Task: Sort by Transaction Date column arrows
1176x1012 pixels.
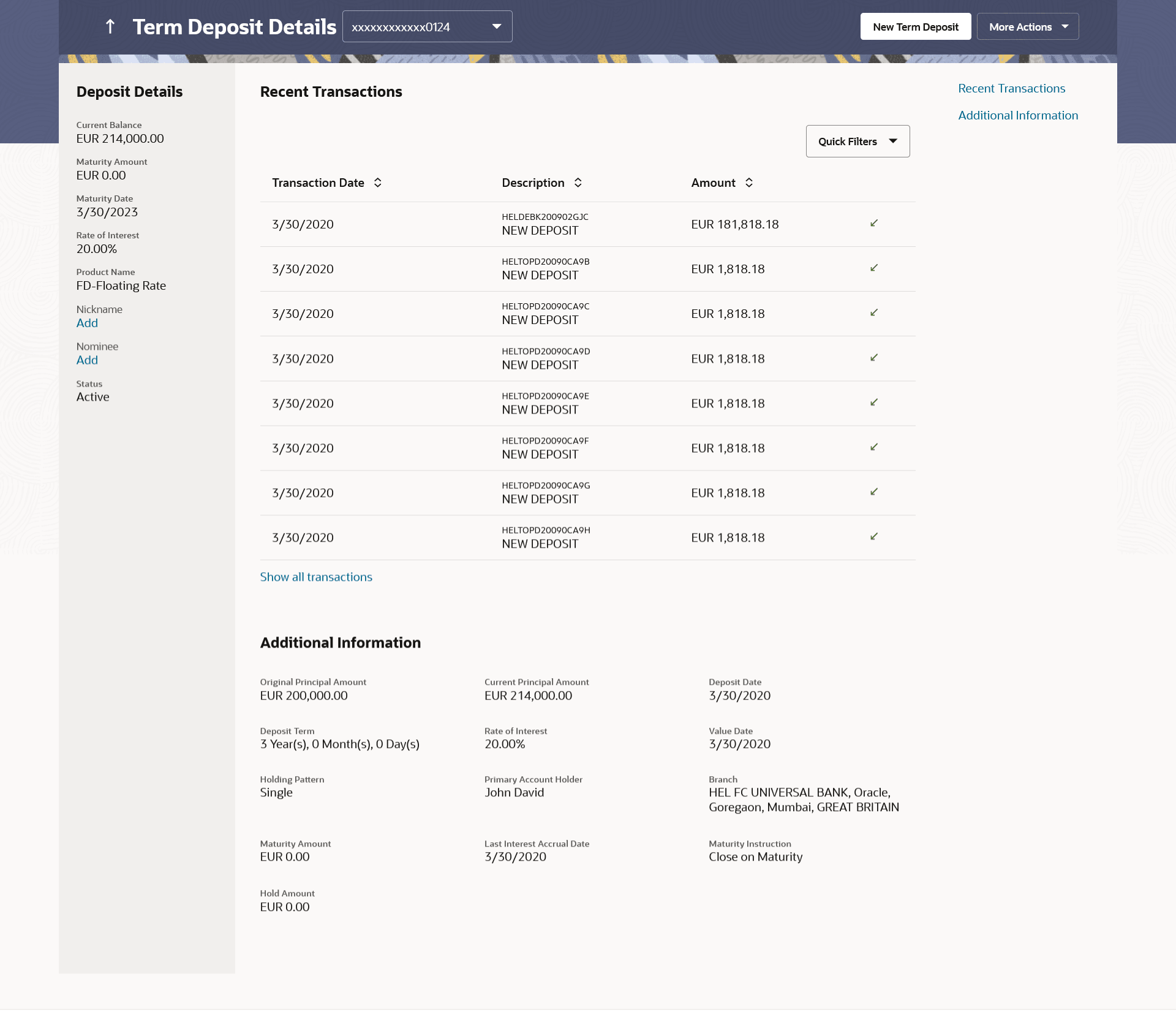Action: (x=378, y=183)
